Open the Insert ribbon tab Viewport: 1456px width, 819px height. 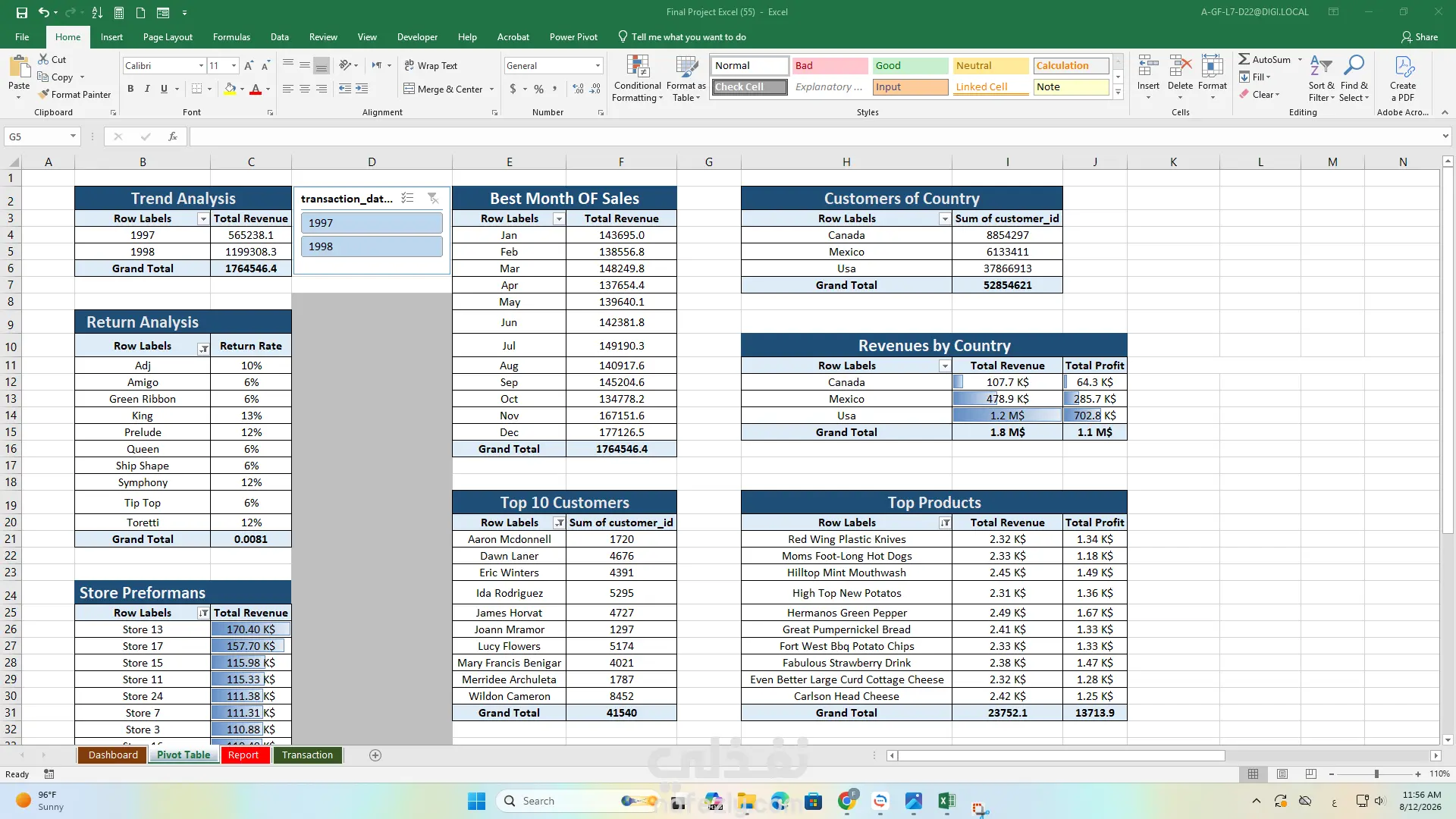pyautogui.click(x=111, y=36)
